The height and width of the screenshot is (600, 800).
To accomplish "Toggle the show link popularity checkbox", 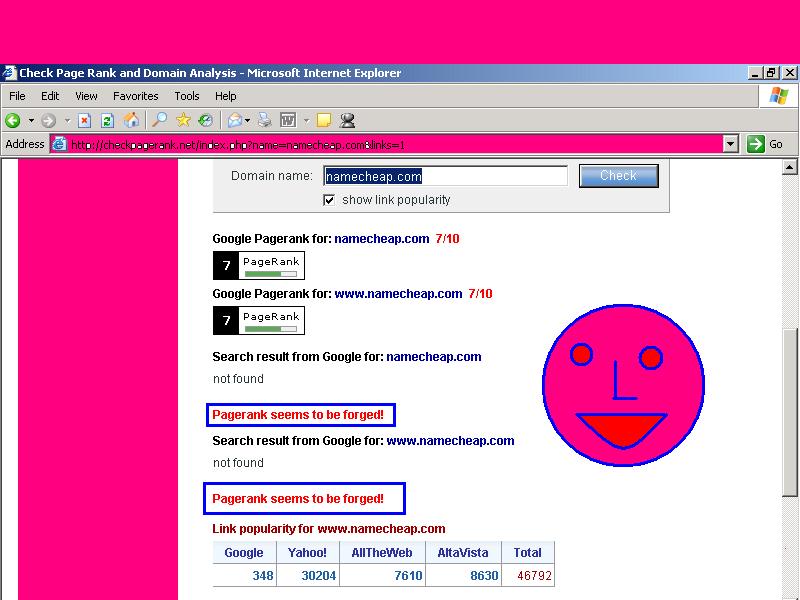I will (x=329, y=200).
